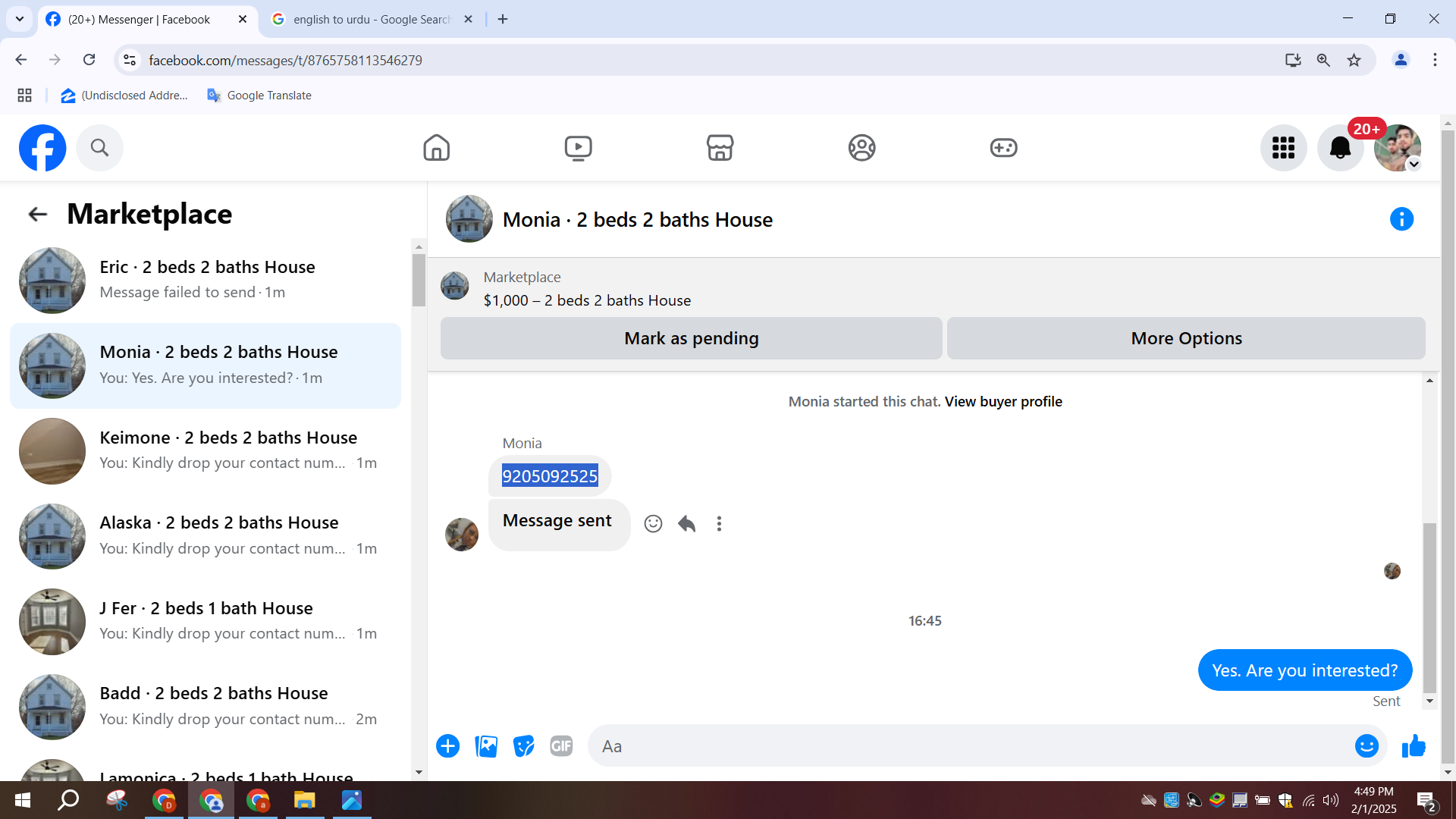1456x819 pixels.
Task: Click Mark as pending button
Action: pos(691,338)
